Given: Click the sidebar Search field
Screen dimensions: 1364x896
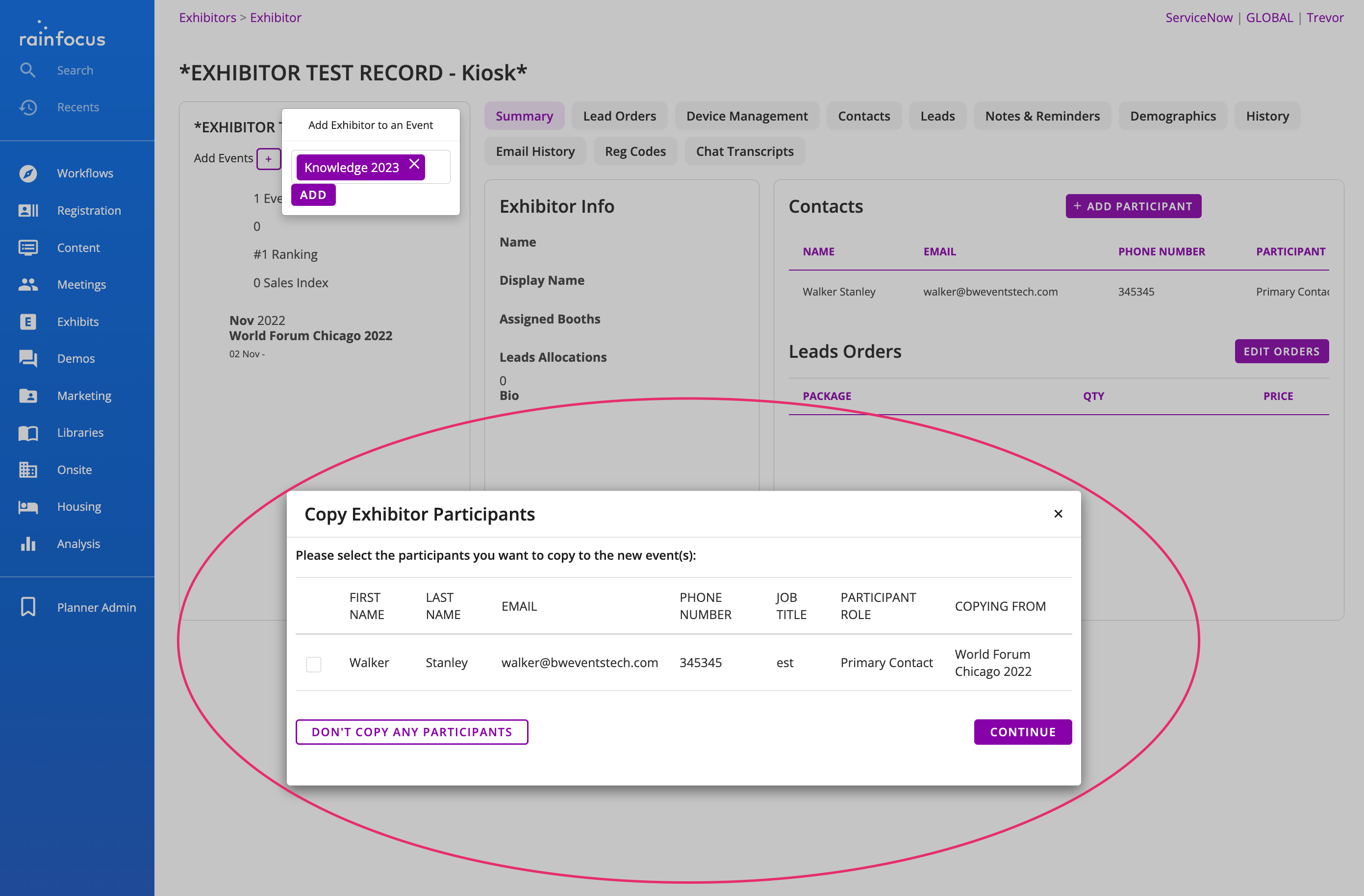Looking at the screenshot, I should click(75, 70).
